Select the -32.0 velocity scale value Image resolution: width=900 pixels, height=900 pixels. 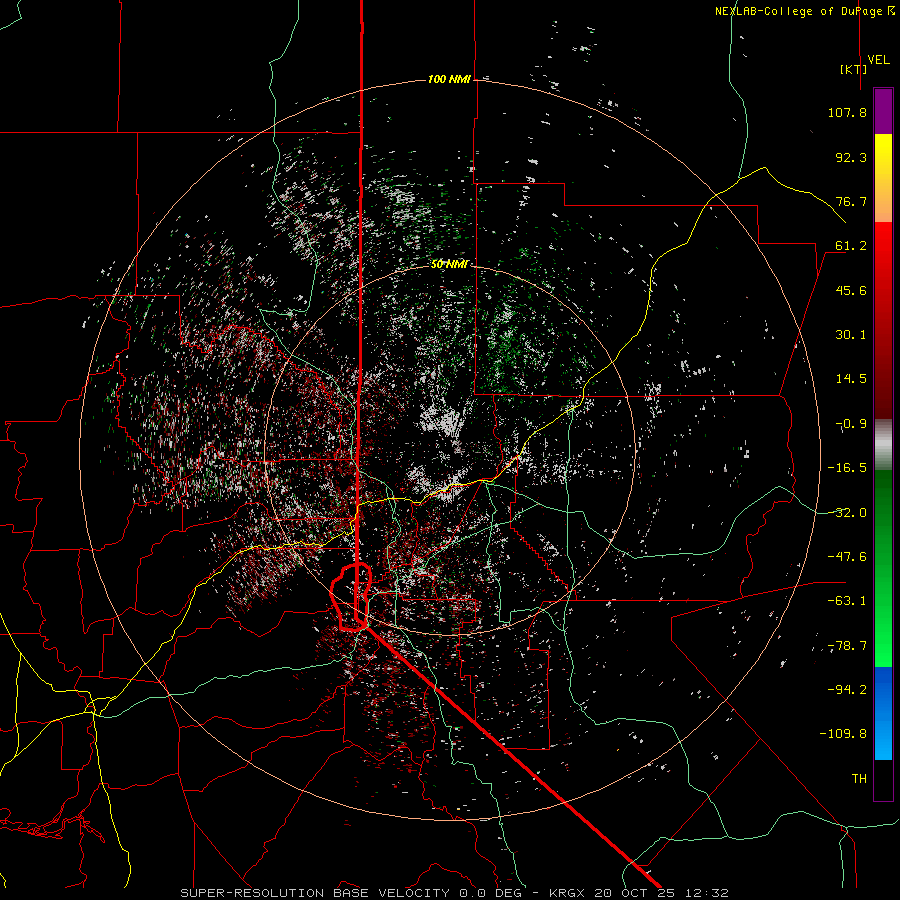click(847, 513)
